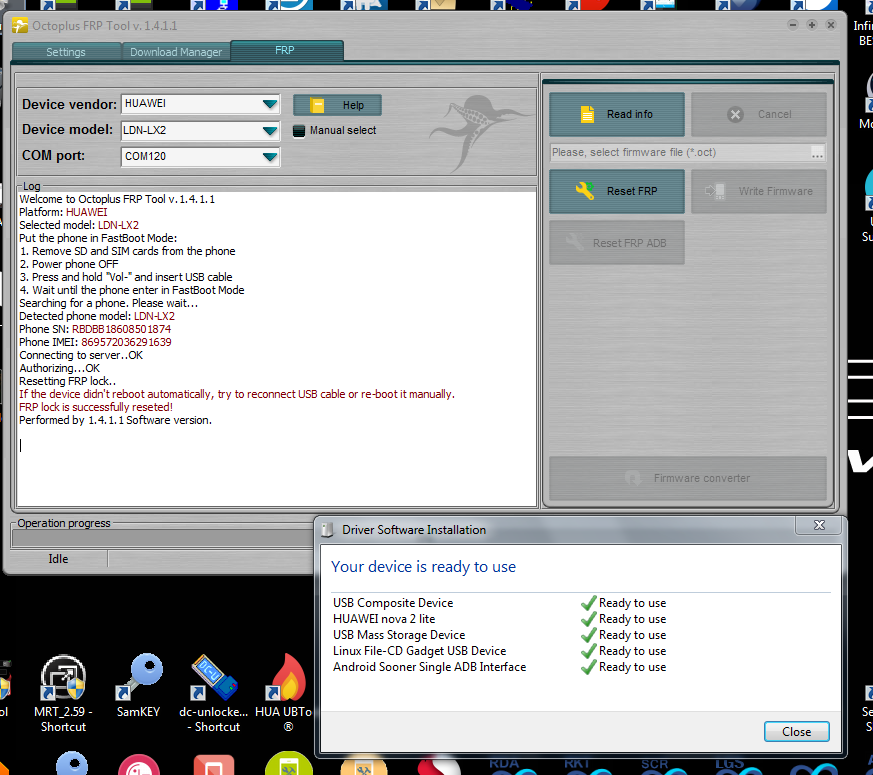873x775 pixels.
Task: Click the yellow icon on Help button
Action: (317, 105)
